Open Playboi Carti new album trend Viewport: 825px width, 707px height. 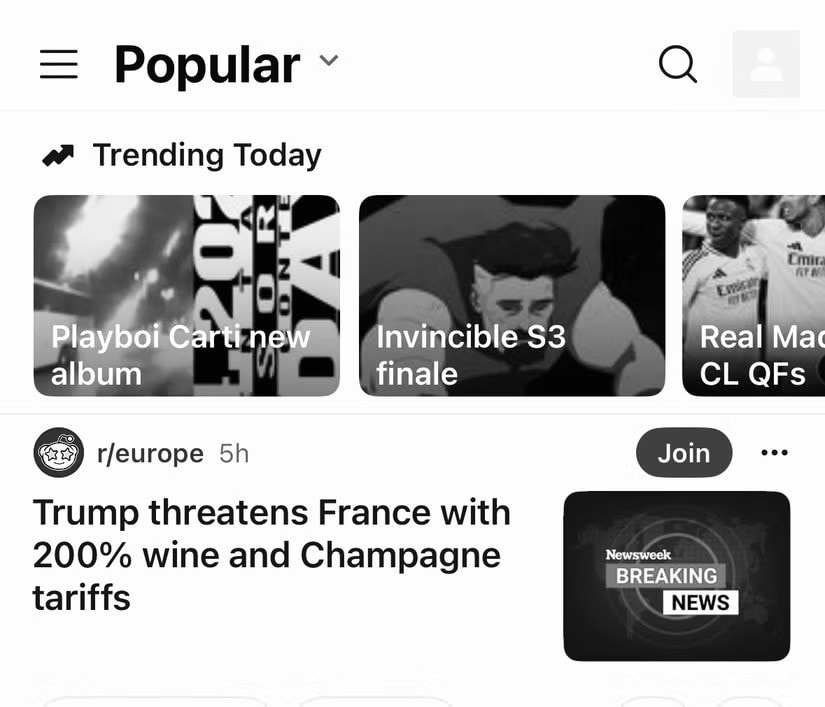[x=186, y=296]
